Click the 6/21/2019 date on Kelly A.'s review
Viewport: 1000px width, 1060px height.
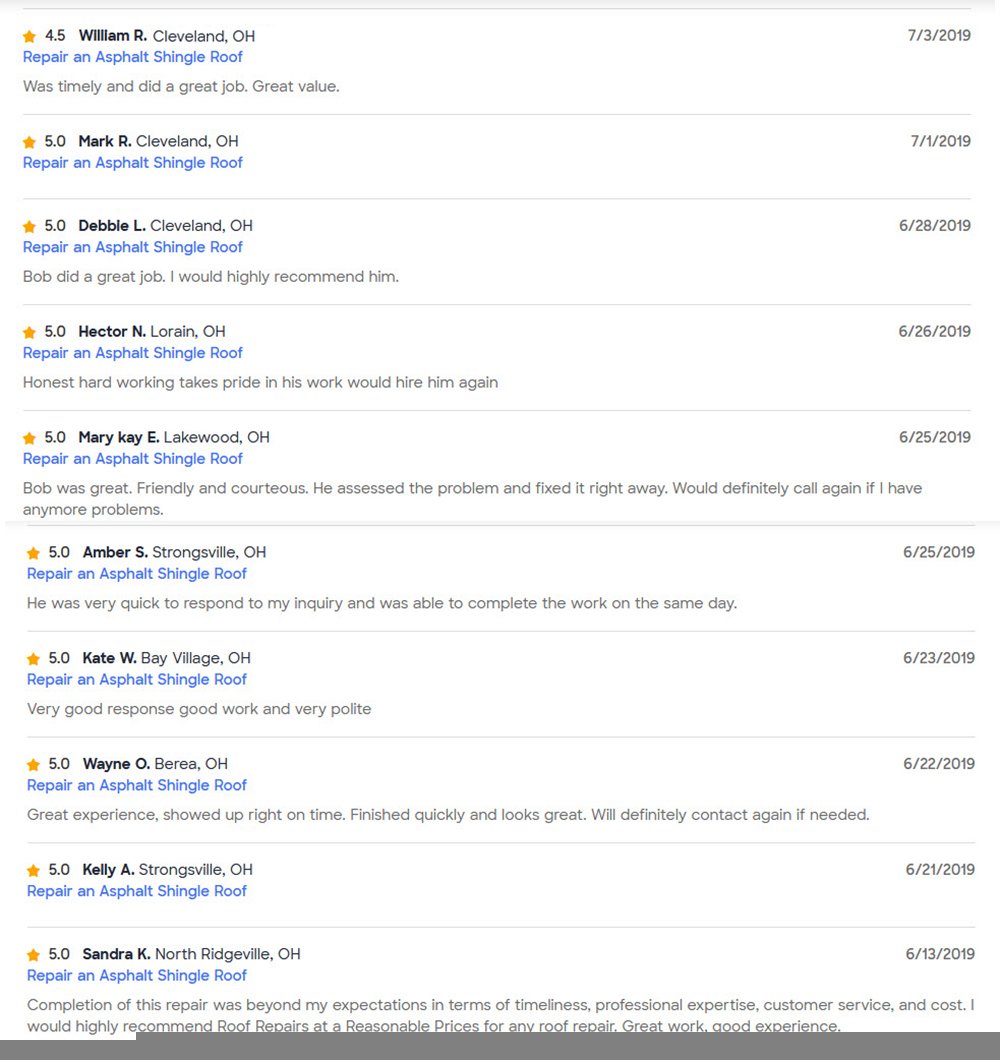coord(939,870)
